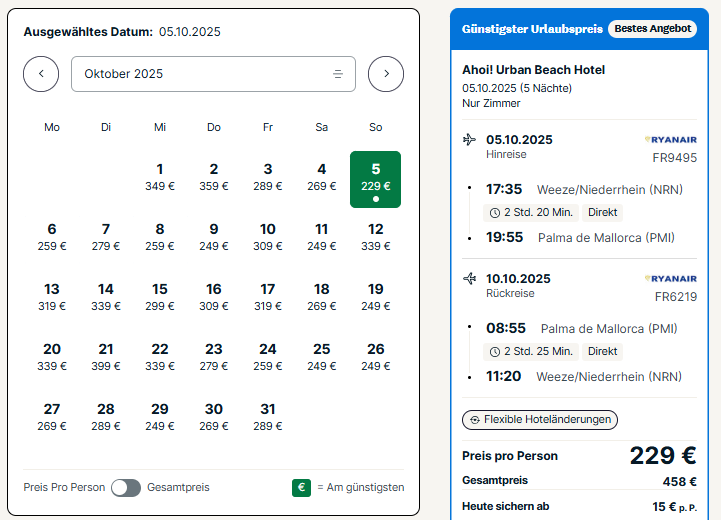Select October 5 for 229 €
721x520 pixels.
coord(376,179)
